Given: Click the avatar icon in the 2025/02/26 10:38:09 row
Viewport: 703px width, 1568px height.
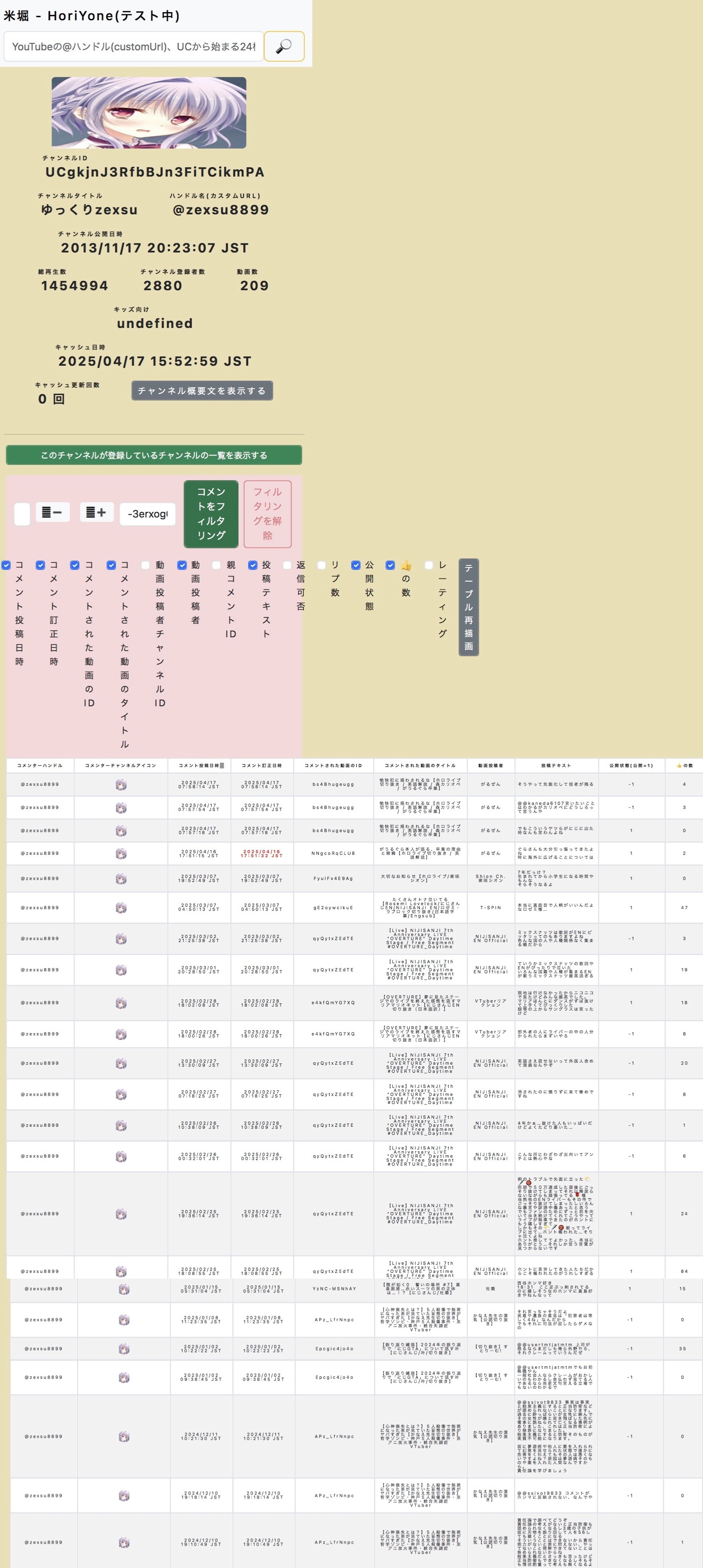Looking at the screenshot, I should click(121, 1126).
